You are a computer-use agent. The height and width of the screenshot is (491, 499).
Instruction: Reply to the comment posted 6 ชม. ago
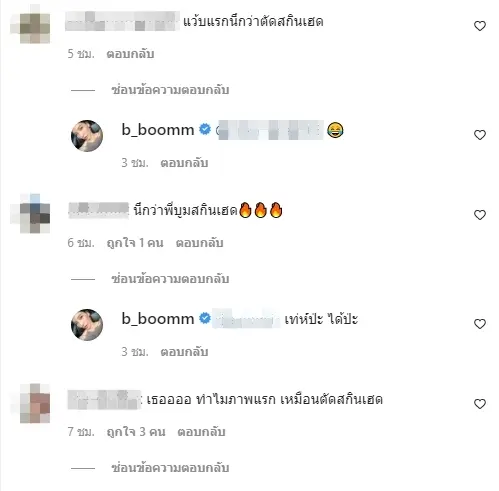pos(199,243)
